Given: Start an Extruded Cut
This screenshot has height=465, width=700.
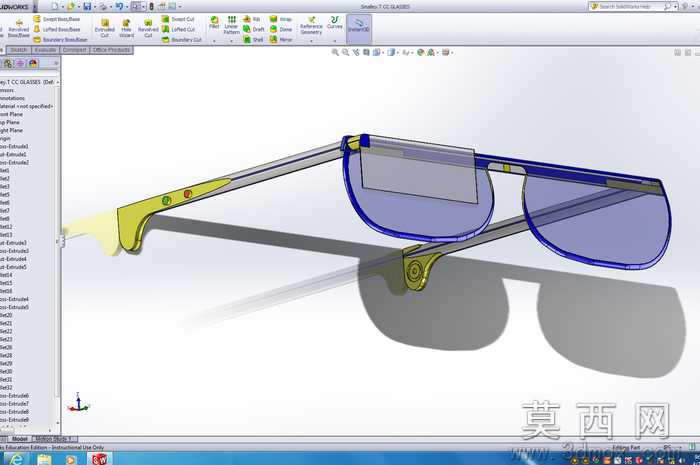Looking at the screenshot, I should pos(104,28).
